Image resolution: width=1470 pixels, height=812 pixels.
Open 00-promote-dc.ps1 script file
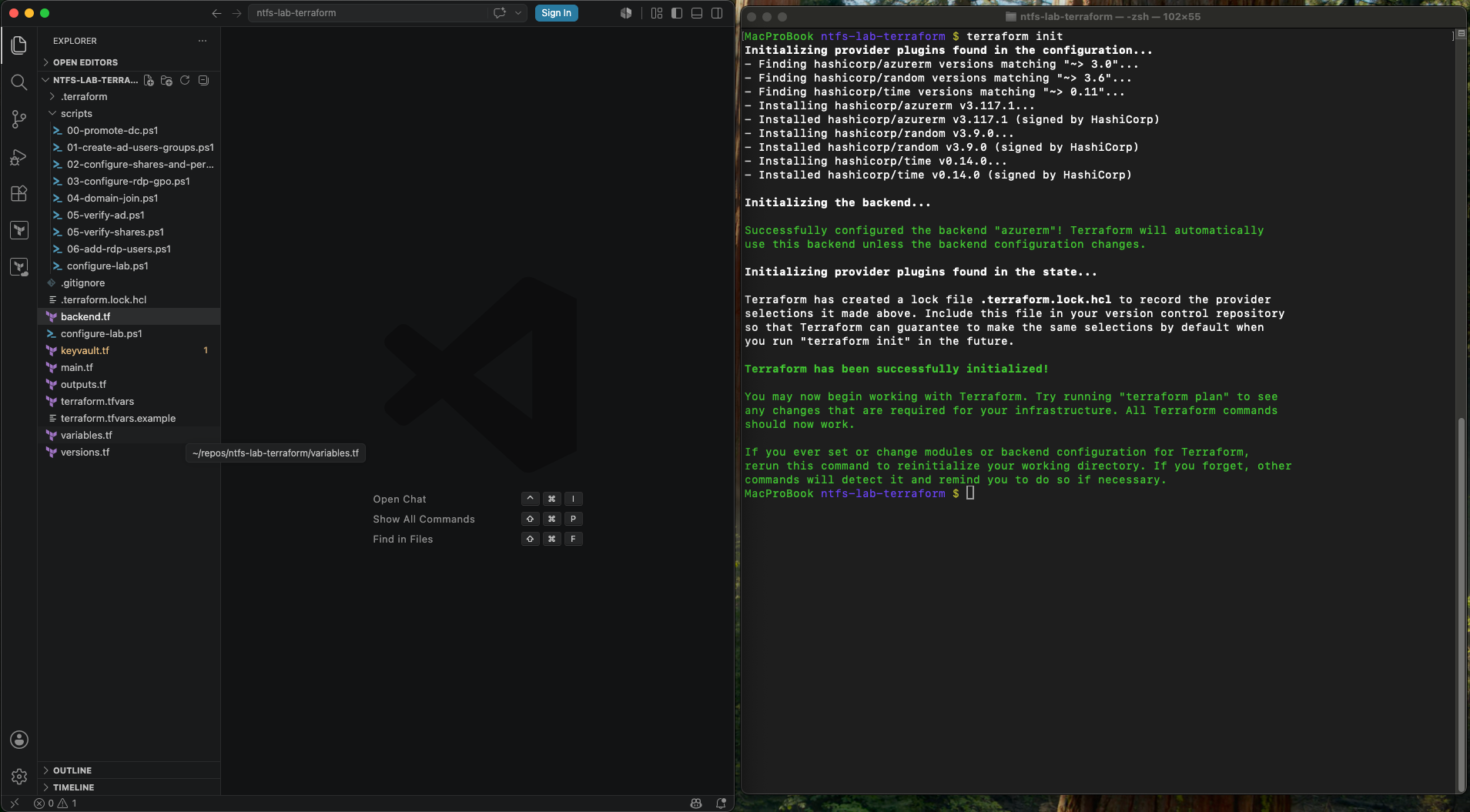[129, 131]
